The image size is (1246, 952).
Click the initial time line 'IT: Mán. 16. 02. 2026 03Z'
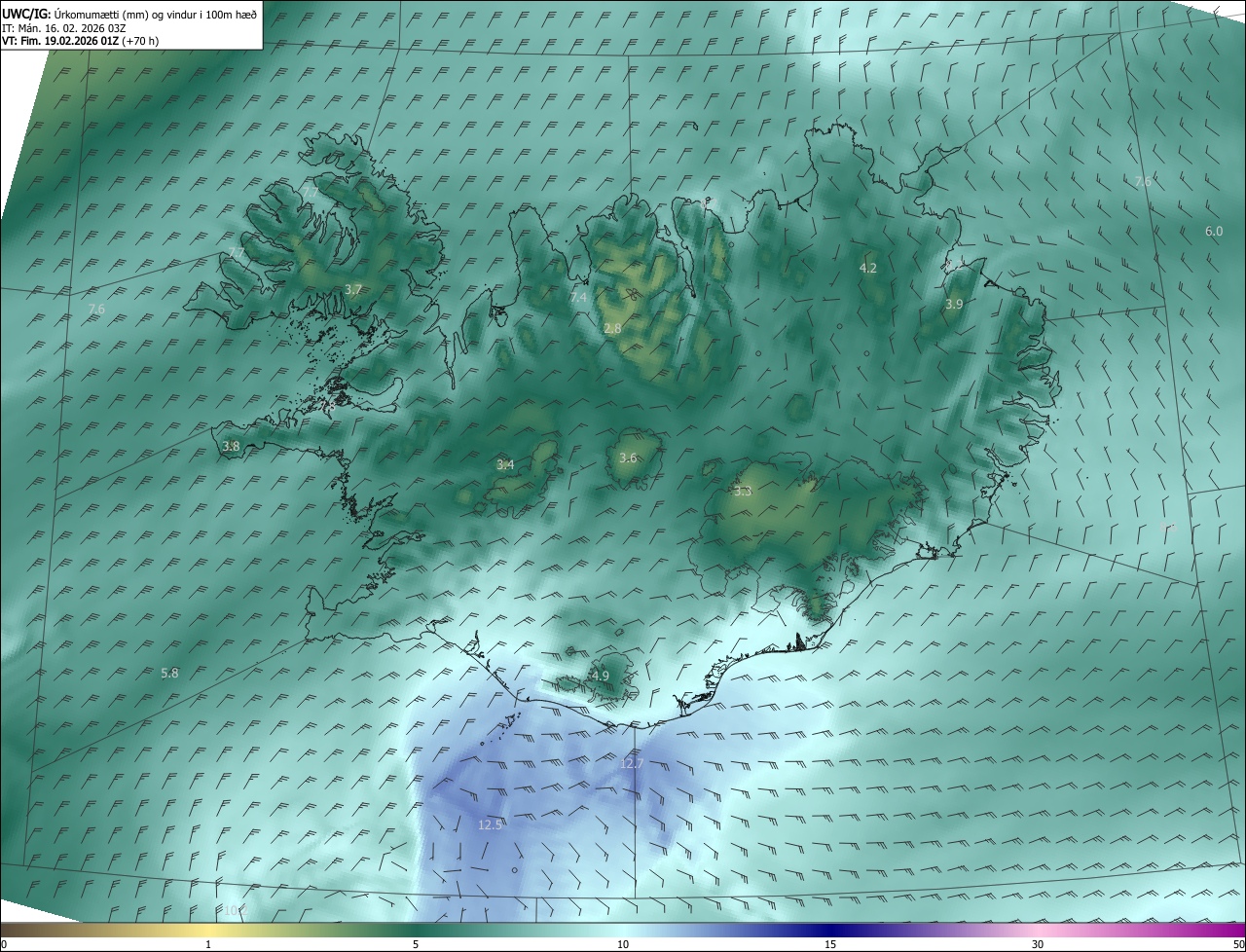click(62, 27)
